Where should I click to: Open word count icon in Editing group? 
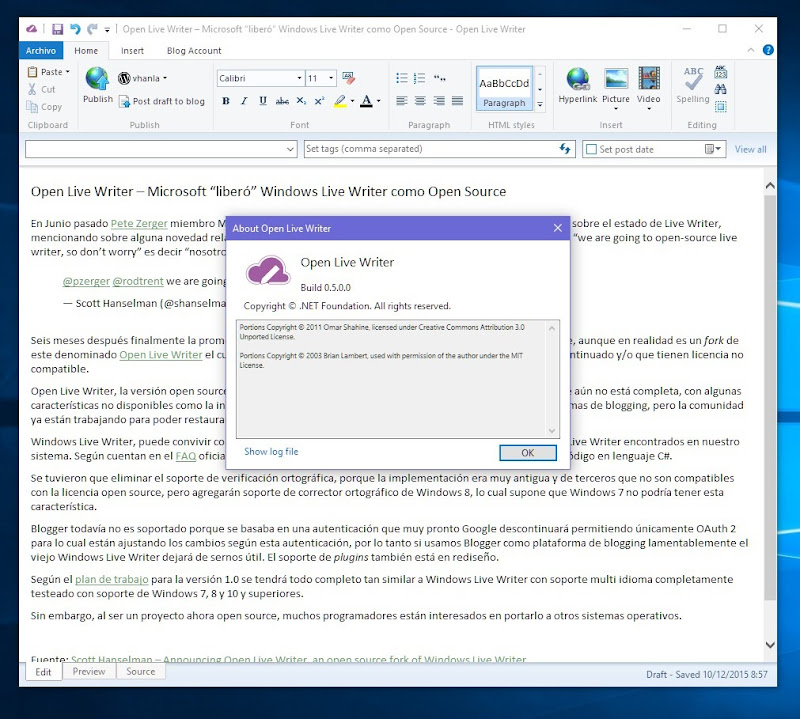(x=720, y=72)
